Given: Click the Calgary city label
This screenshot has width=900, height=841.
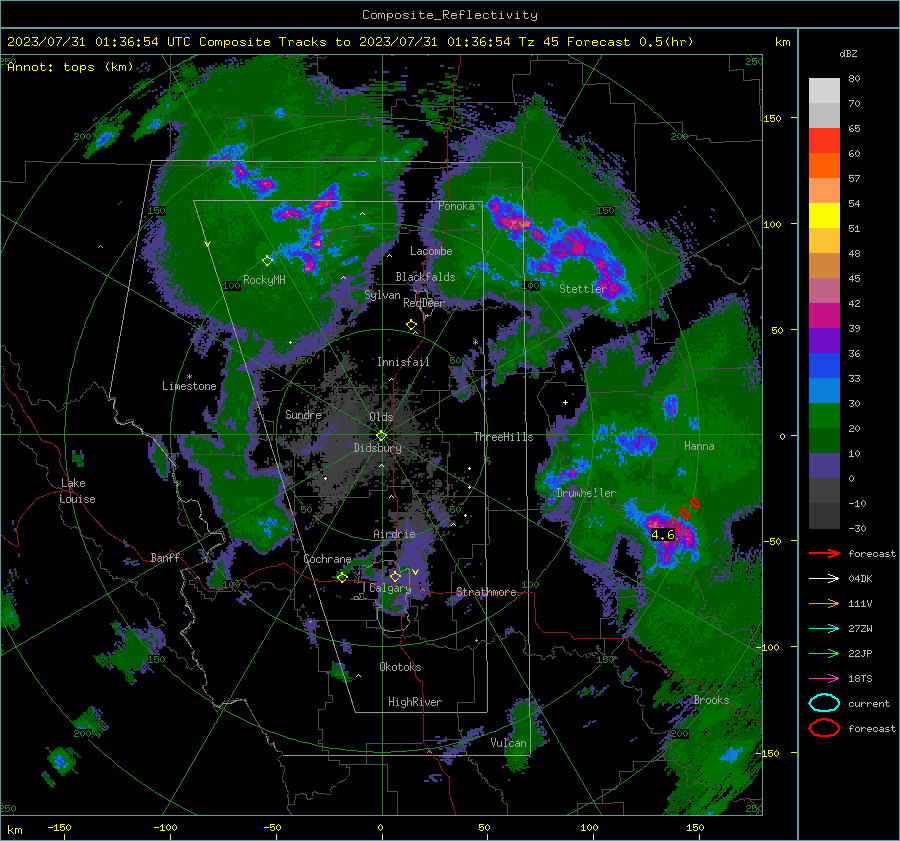Looking at the screenshot, I should [x=390, y=588].
